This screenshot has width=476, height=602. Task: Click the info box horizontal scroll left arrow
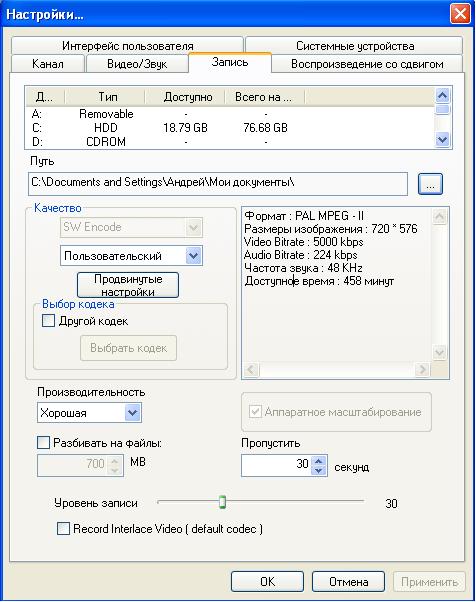[251, 369]
